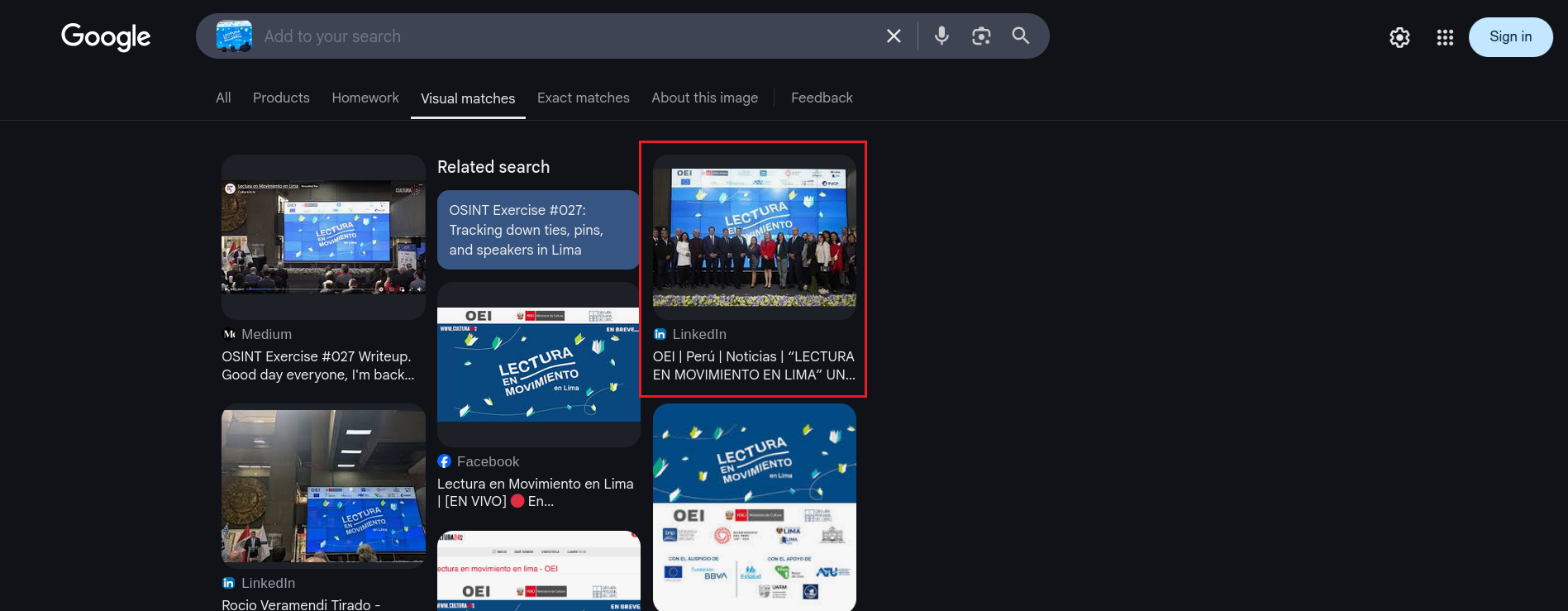Screen dimensions: 1568x611
Task: Clear the search with the X icon
Action: coord(894,36)
